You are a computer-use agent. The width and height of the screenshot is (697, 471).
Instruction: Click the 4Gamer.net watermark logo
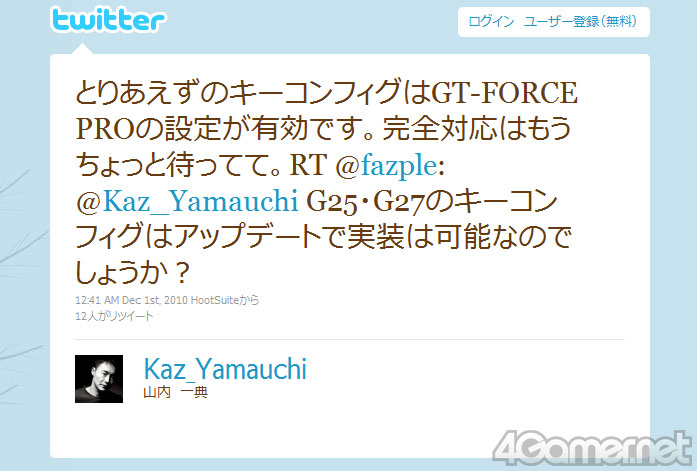click(x=593, y=448)
